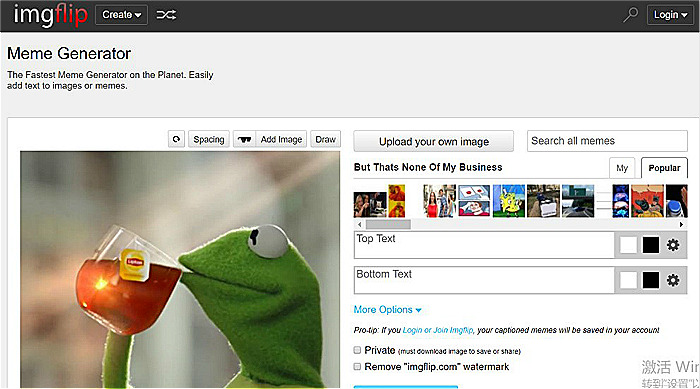Open the Create dropdown menu
Screen dimensions: 700x389
121,15
